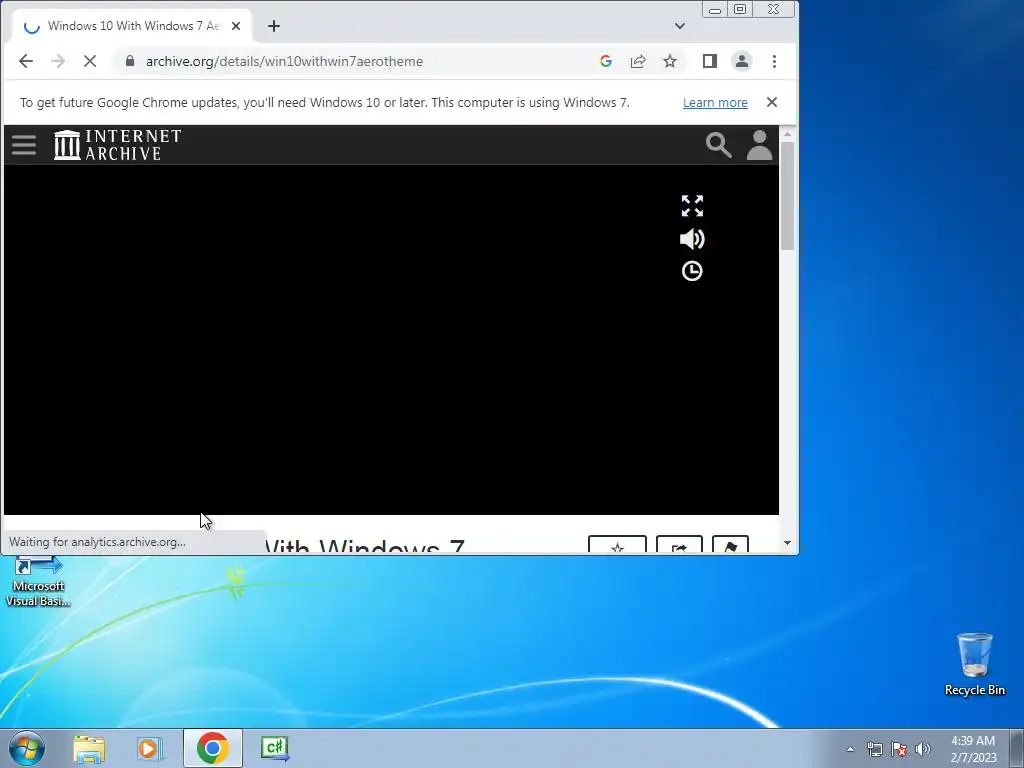Open a new tab
Image resolution: width=1024 pixels, height=768 pixels.
point(274,26)
